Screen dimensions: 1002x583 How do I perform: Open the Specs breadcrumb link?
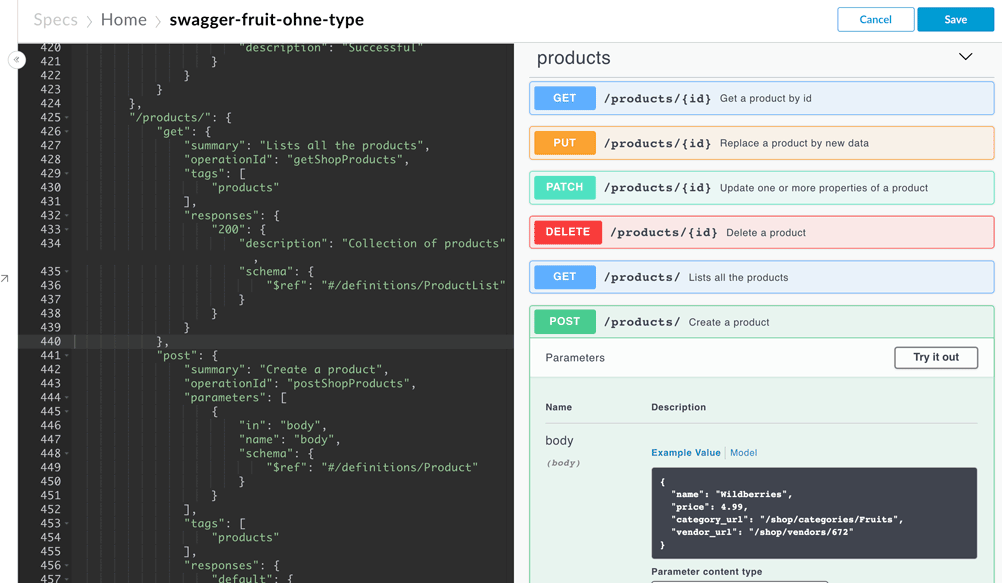(x=56, y=20)
